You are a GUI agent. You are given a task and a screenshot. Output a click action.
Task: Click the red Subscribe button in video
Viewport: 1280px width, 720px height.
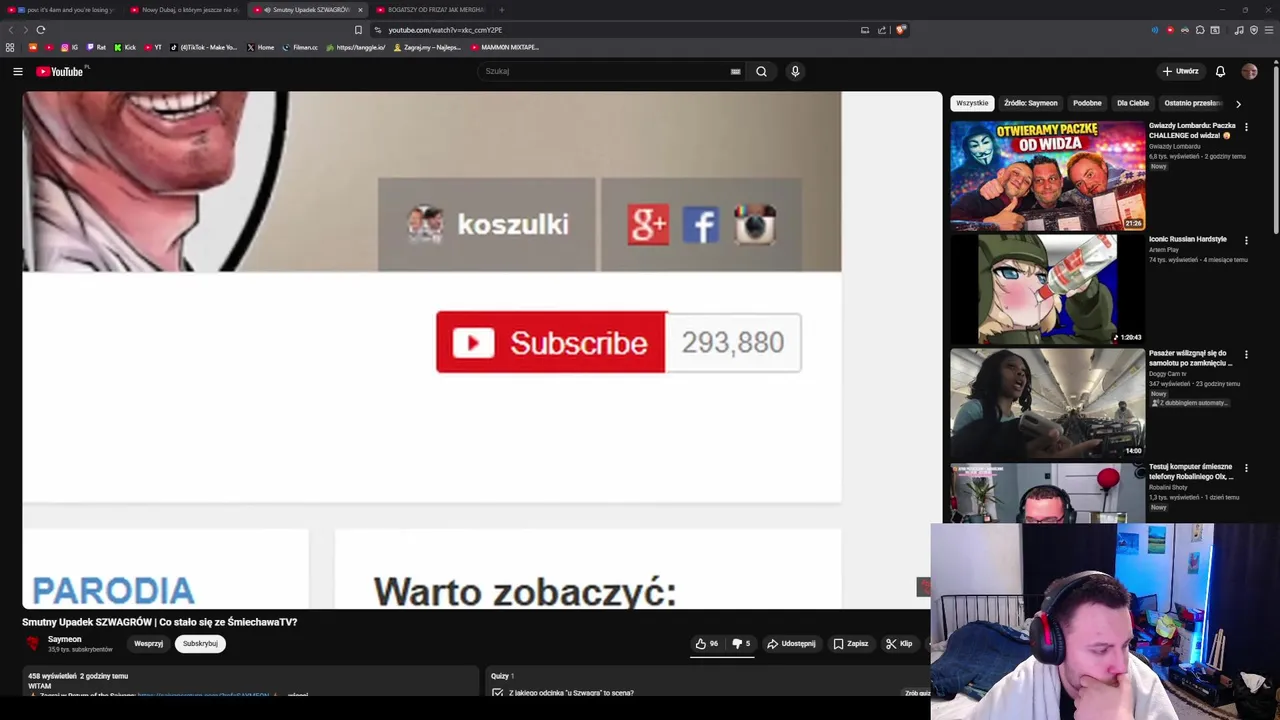tap(551, 342)
